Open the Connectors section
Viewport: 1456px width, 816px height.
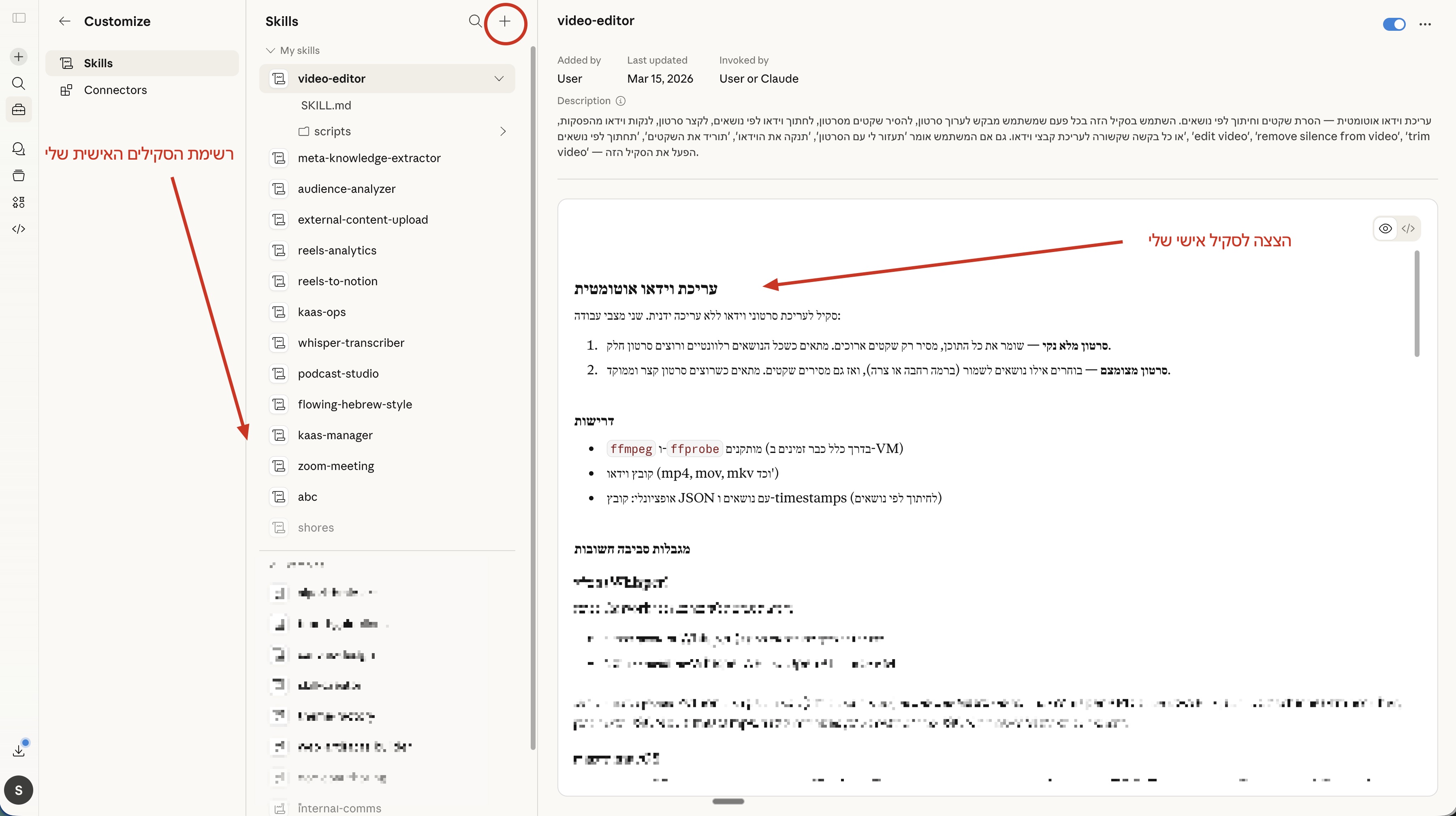[115, 90]
